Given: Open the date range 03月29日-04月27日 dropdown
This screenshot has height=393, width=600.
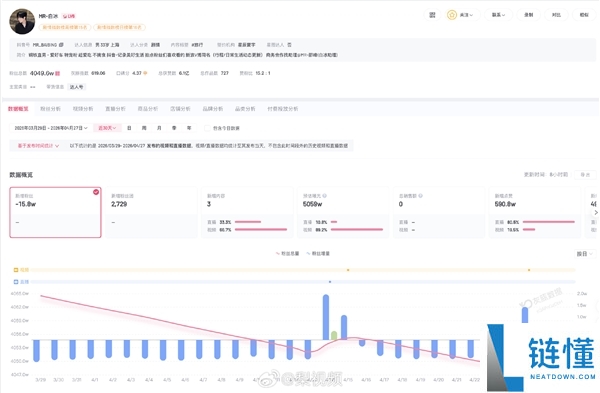Looking at the screenshot, I should (x=51, y=128).
